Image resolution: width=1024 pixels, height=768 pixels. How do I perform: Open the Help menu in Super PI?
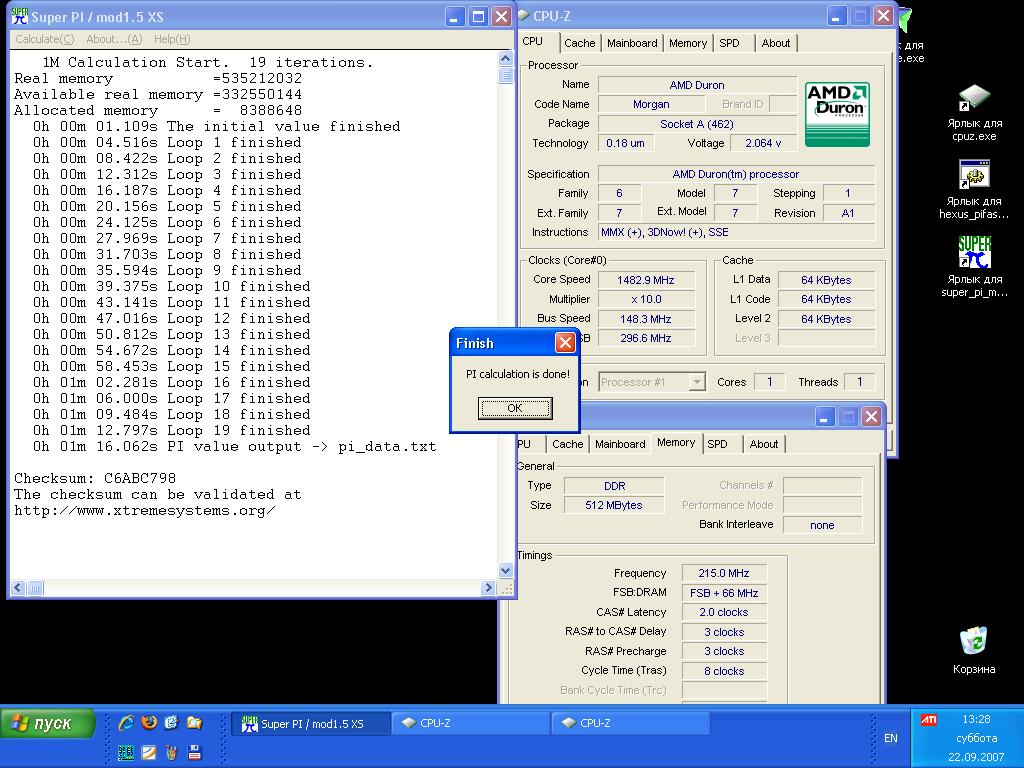point(172,39)
